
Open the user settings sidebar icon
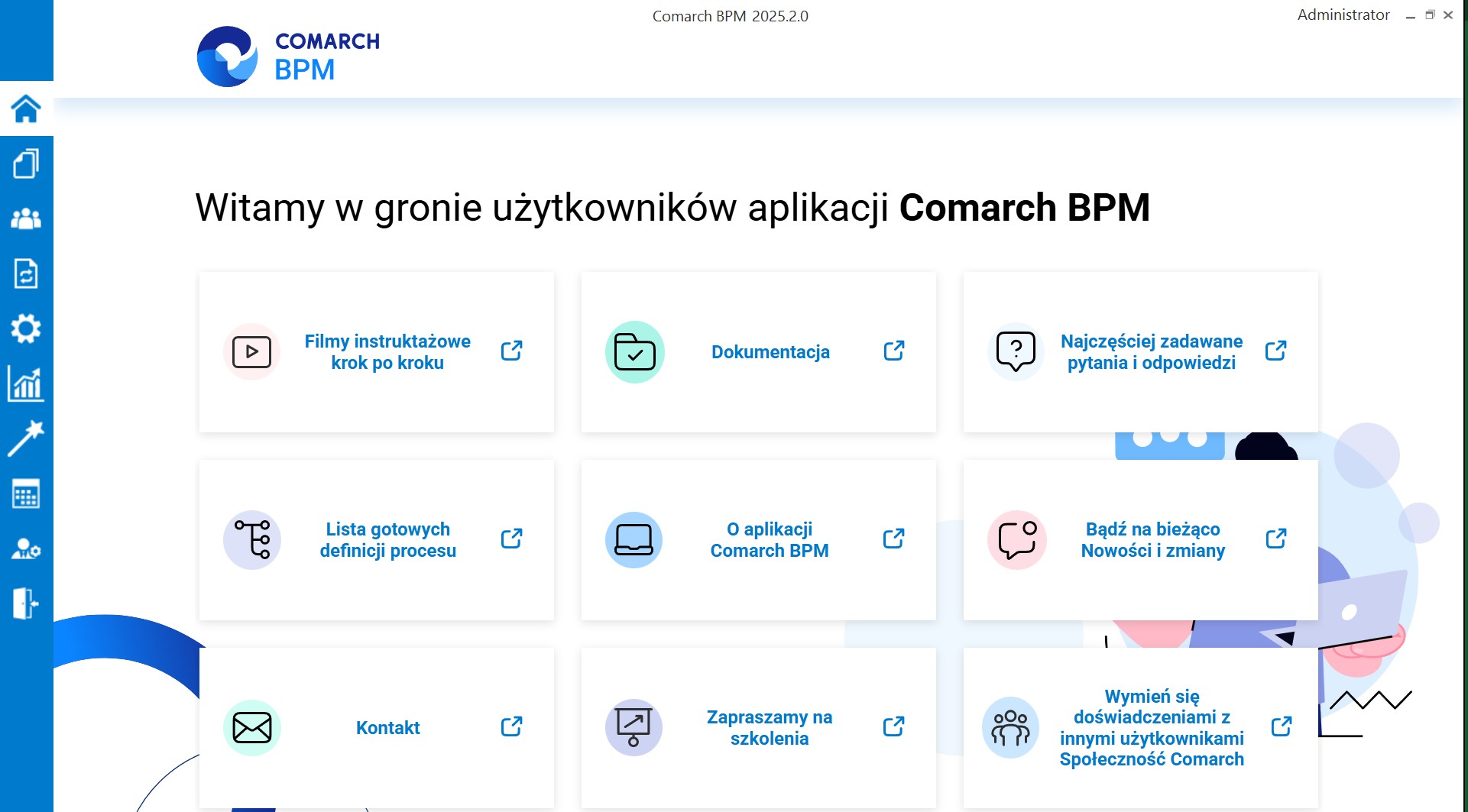(26, 549)
